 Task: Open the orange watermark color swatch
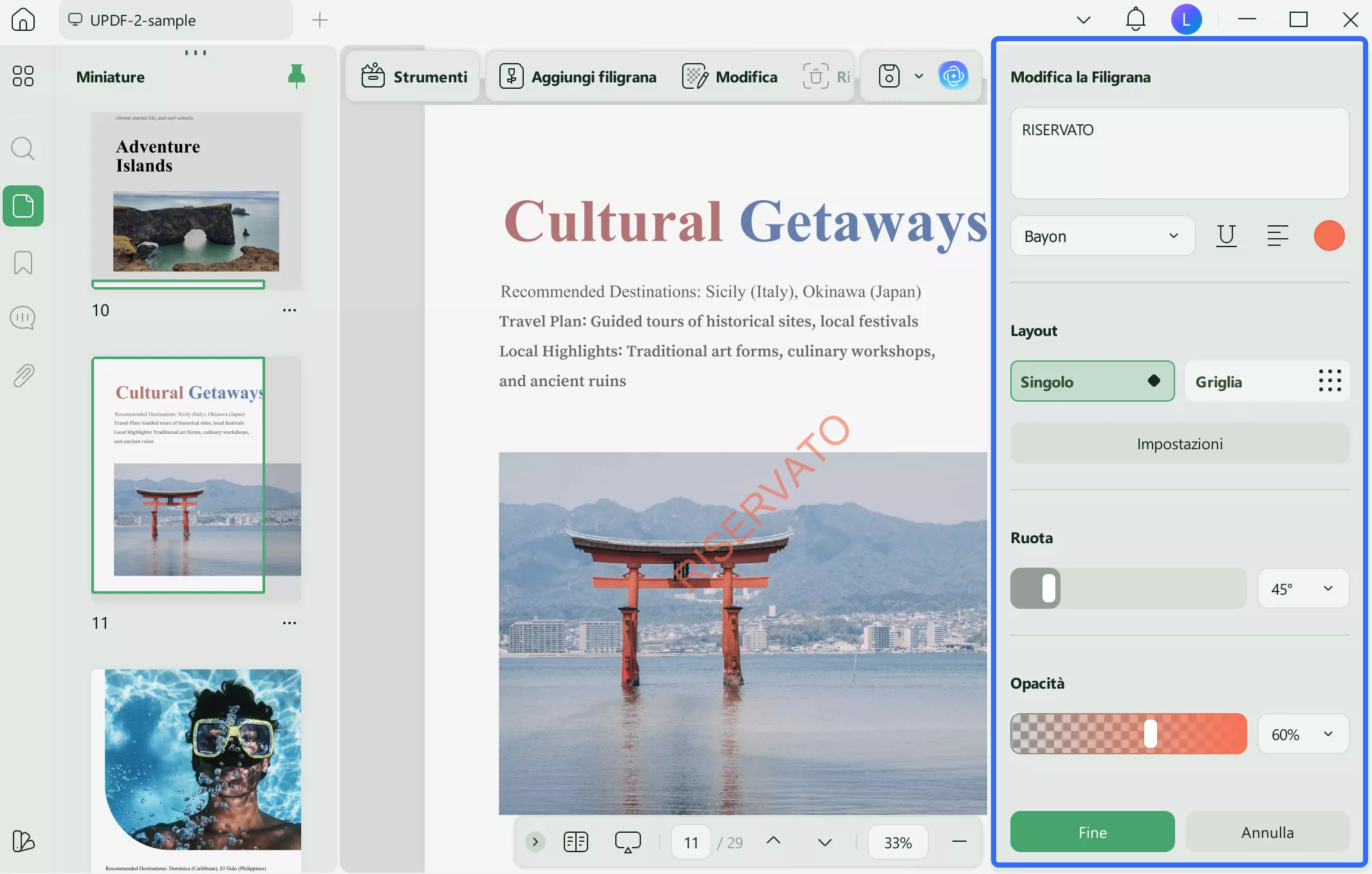coord(1329,236)
